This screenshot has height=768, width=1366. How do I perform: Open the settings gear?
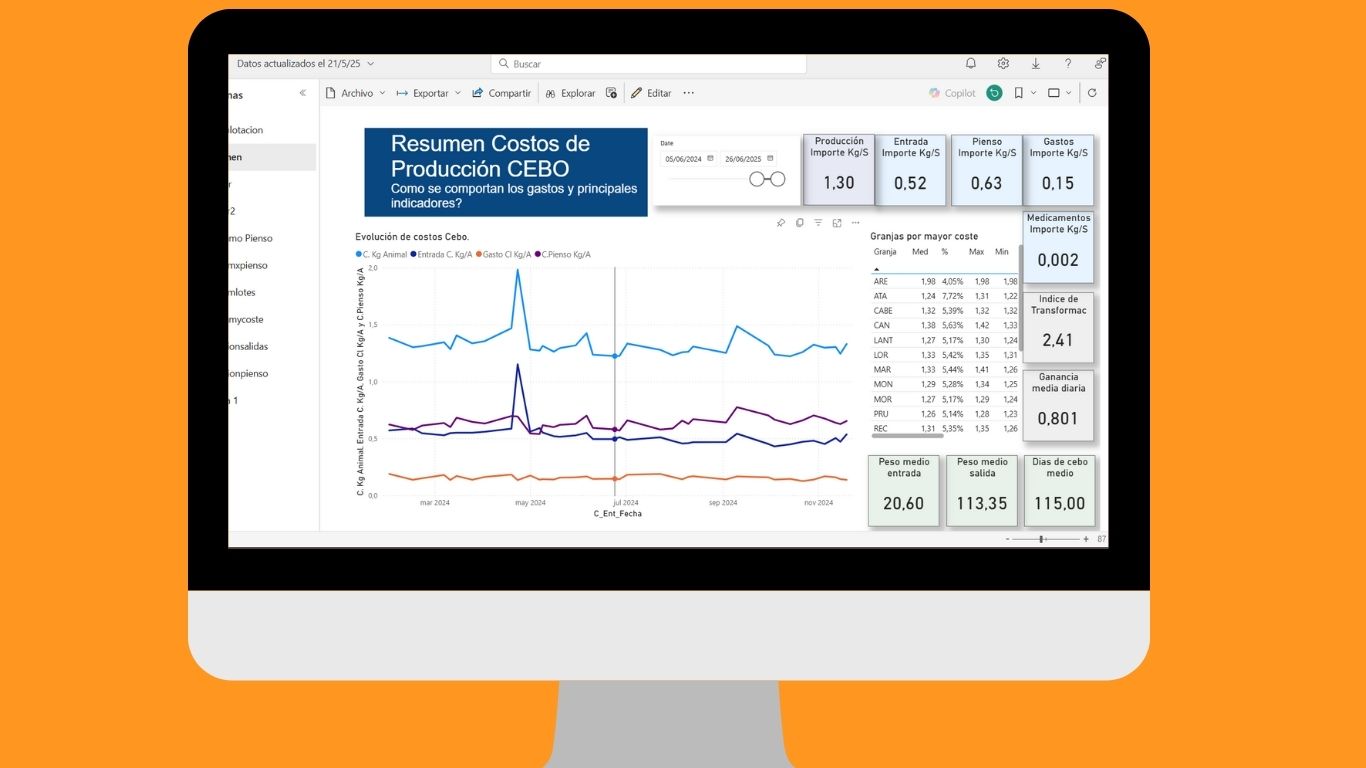1003,63
